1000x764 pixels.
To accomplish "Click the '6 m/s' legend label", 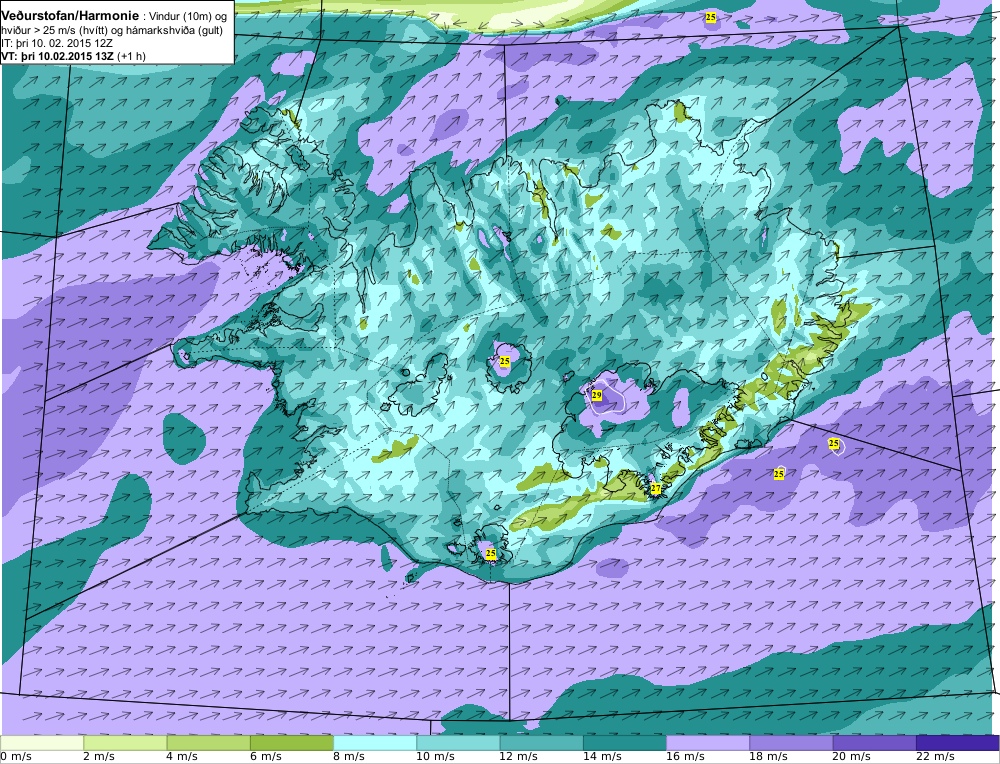I will click(x=266, y=757).
